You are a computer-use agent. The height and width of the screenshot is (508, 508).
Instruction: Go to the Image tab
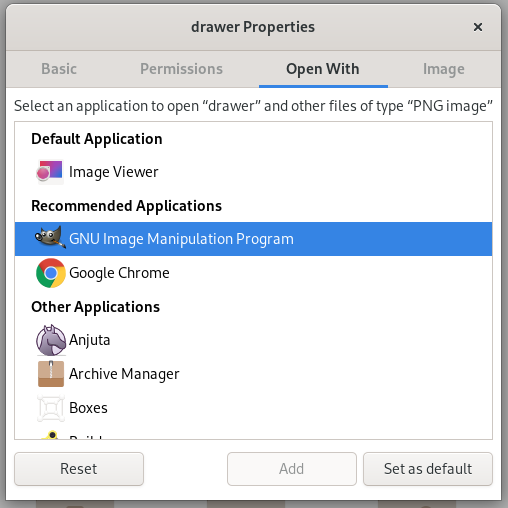pyautogui.click(x=444, y=69)
